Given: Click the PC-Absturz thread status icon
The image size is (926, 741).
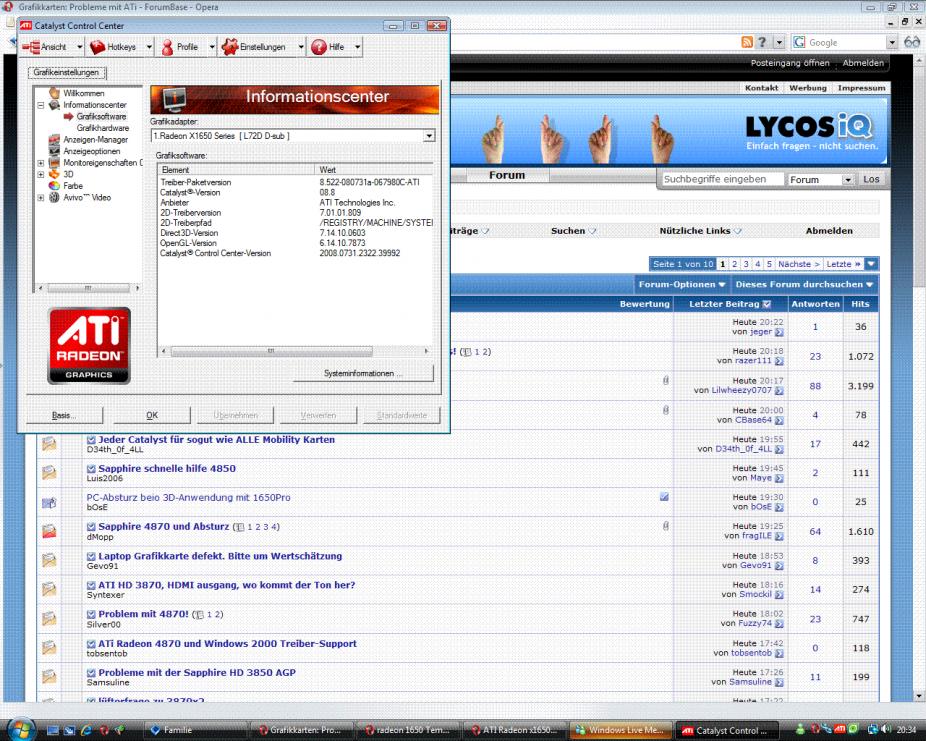Looking at the screenshot, I should tap(49, 502).
